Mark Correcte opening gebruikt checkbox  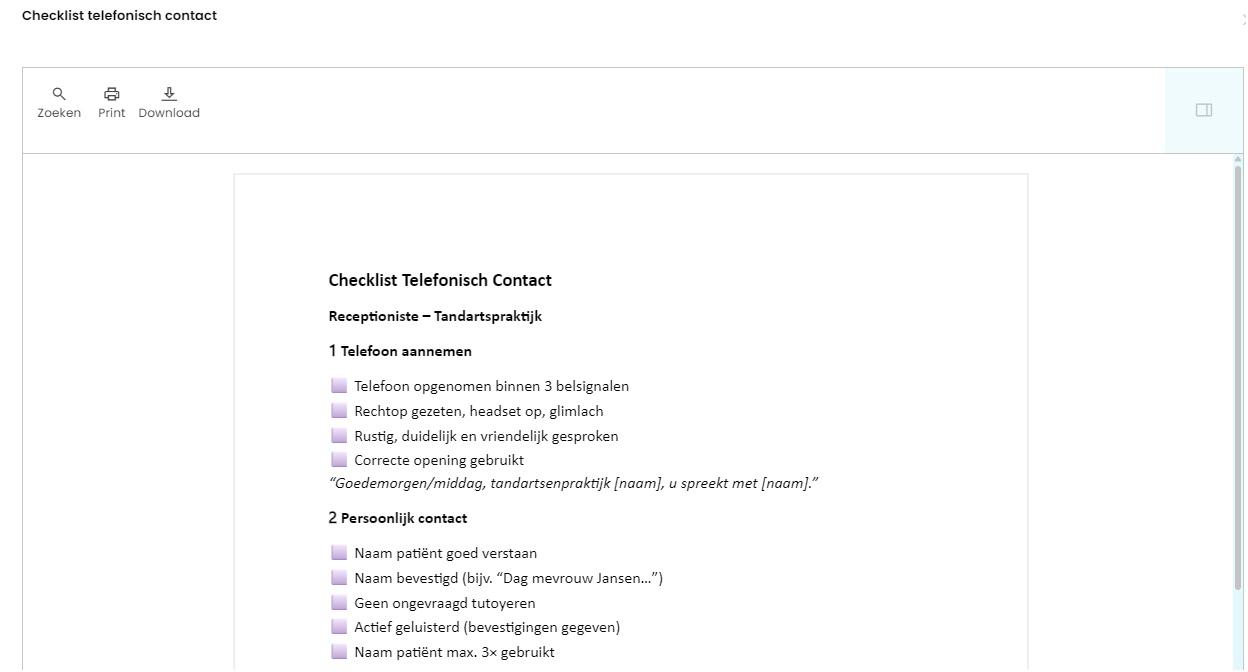[x=338, y=461]
